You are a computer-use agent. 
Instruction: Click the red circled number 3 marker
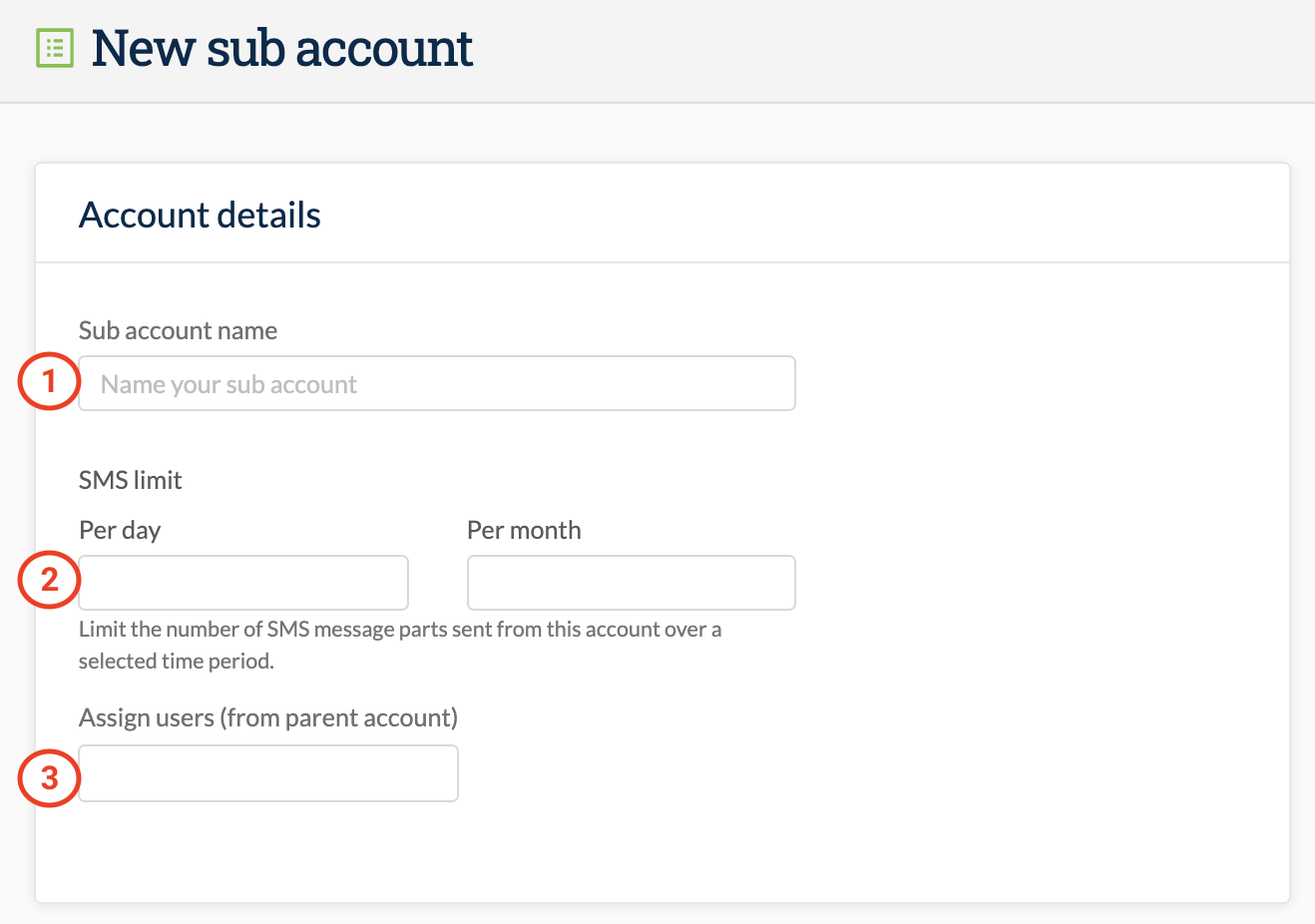(x=49, y=778)
